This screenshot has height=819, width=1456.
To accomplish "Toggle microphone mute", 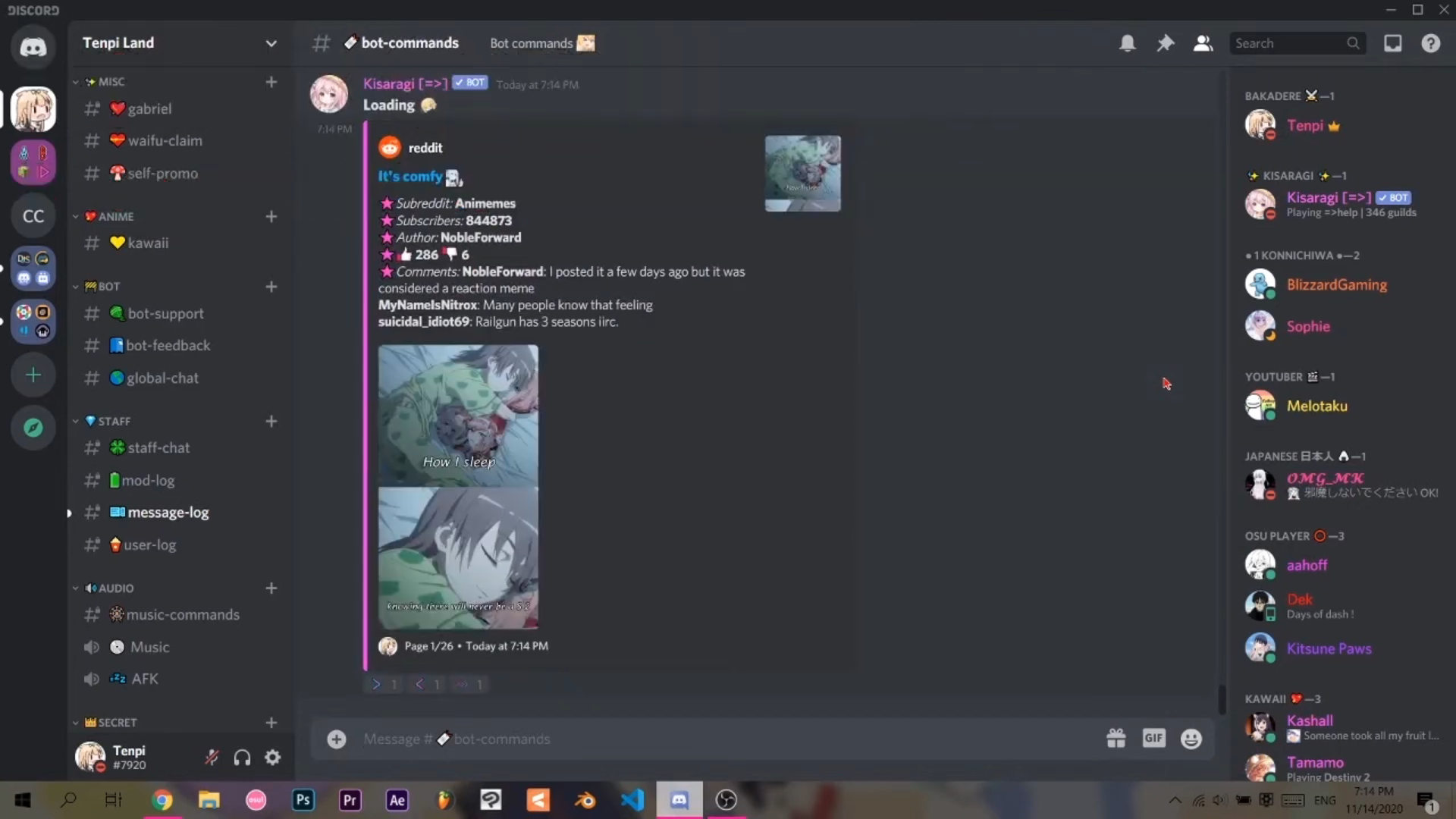I will point(212,757).
